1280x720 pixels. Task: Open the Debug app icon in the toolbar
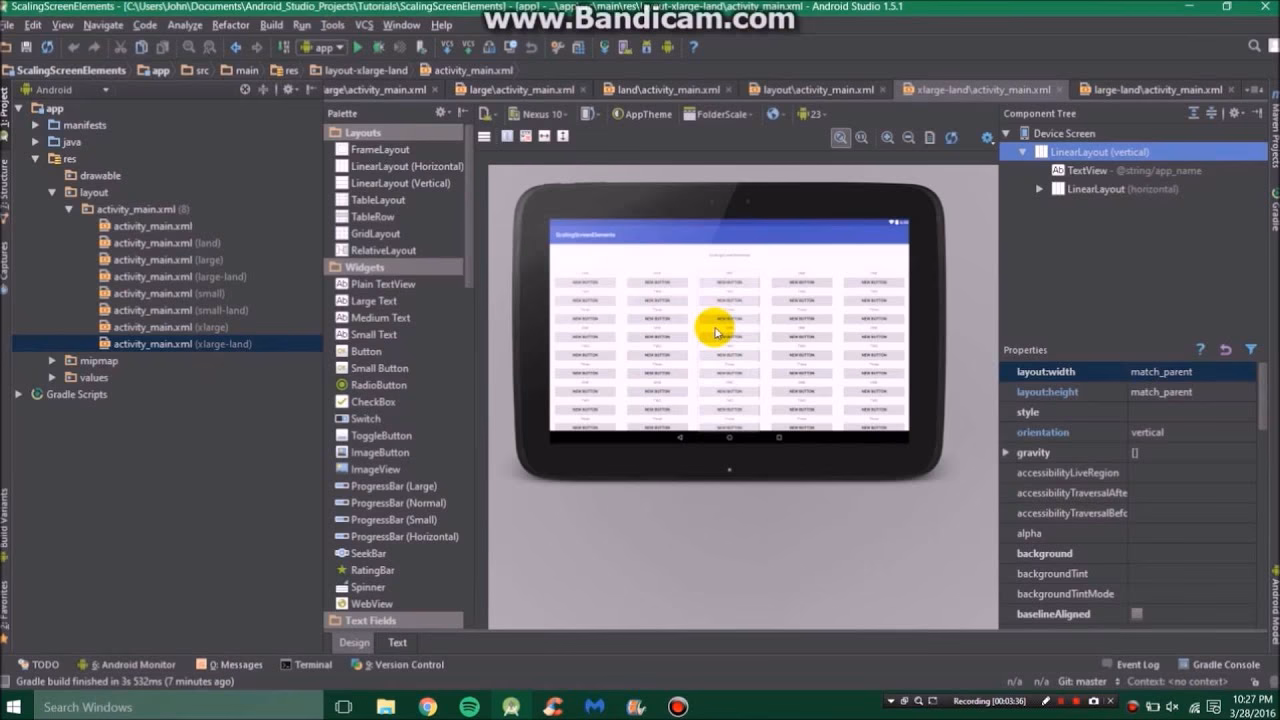pos(377,45)
